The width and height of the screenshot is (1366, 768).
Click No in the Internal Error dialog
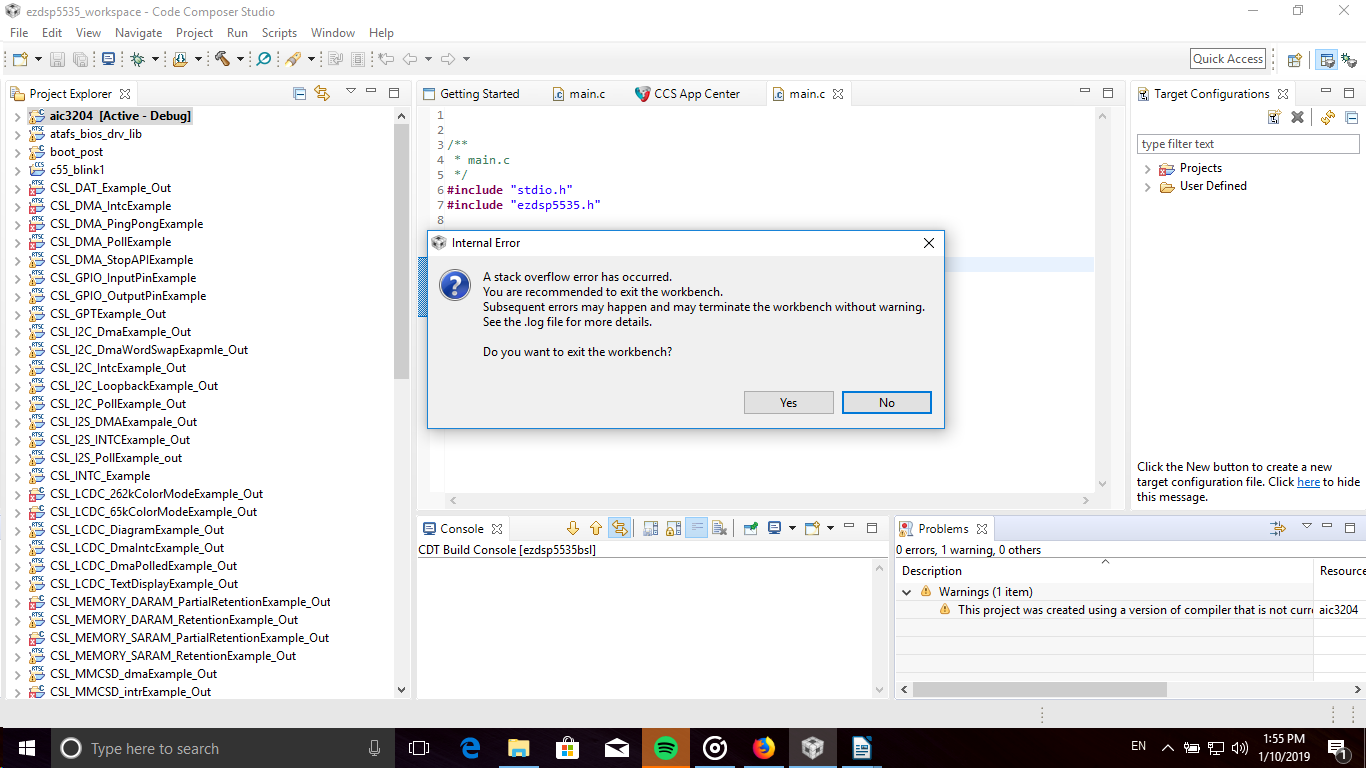(x=887, y=402)
